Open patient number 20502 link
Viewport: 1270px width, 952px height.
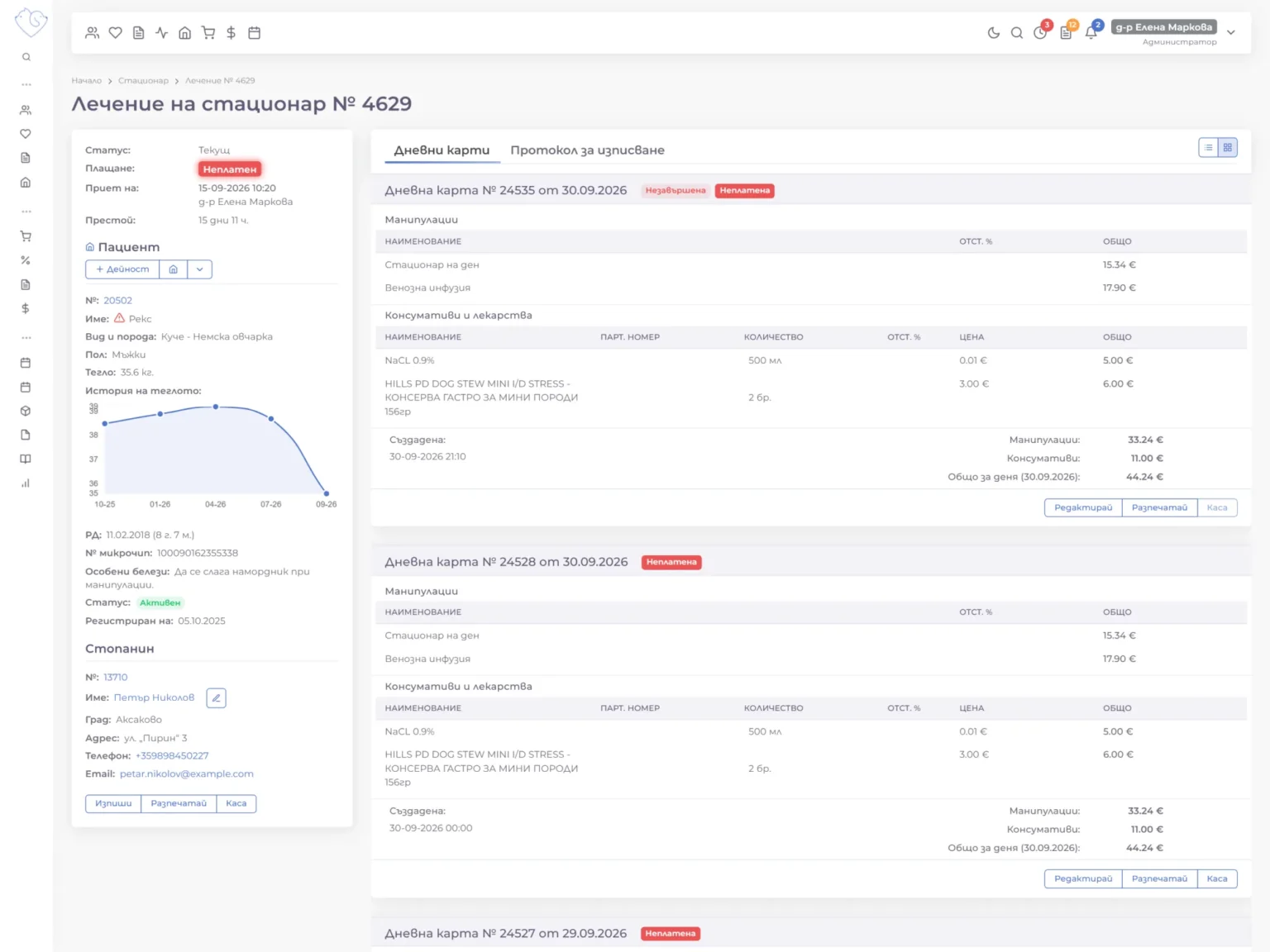click(117, 301)
